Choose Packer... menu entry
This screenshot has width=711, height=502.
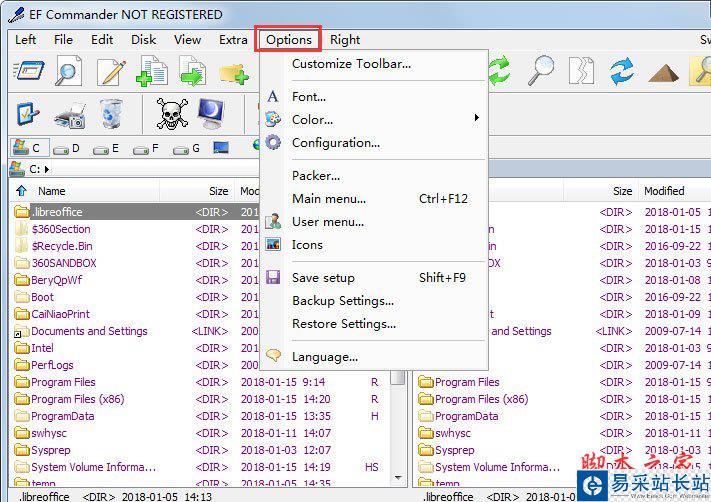tap(374, 175)
